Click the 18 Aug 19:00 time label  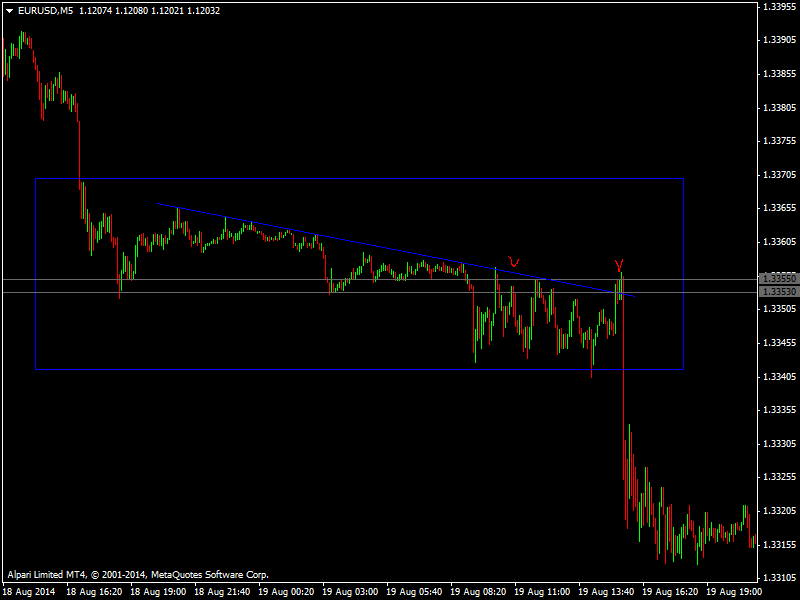(158, 592)
